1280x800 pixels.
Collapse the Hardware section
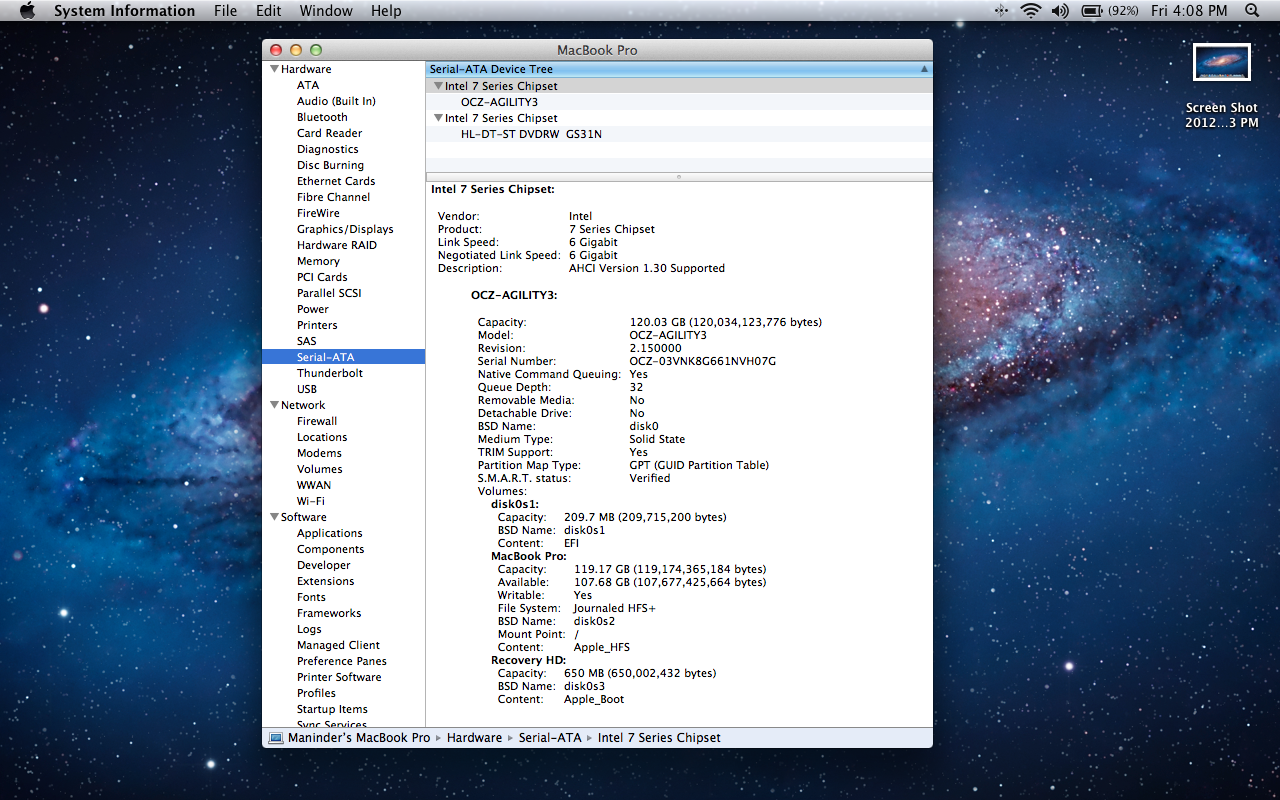point(273,69)
